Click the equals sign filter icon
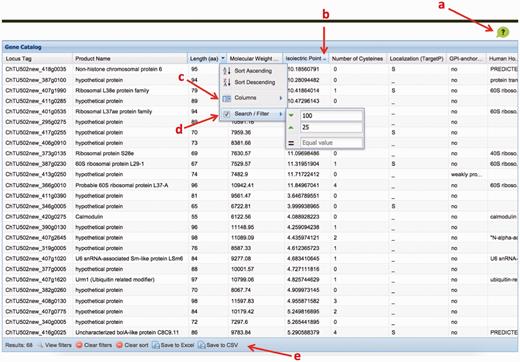 291,143
